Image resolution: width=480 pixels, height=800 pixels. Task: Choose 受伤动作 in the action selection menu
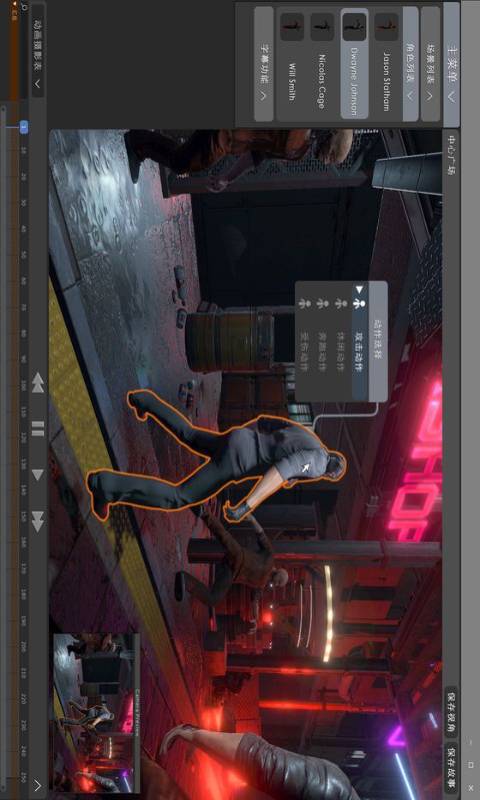click(x=304, y=352)
